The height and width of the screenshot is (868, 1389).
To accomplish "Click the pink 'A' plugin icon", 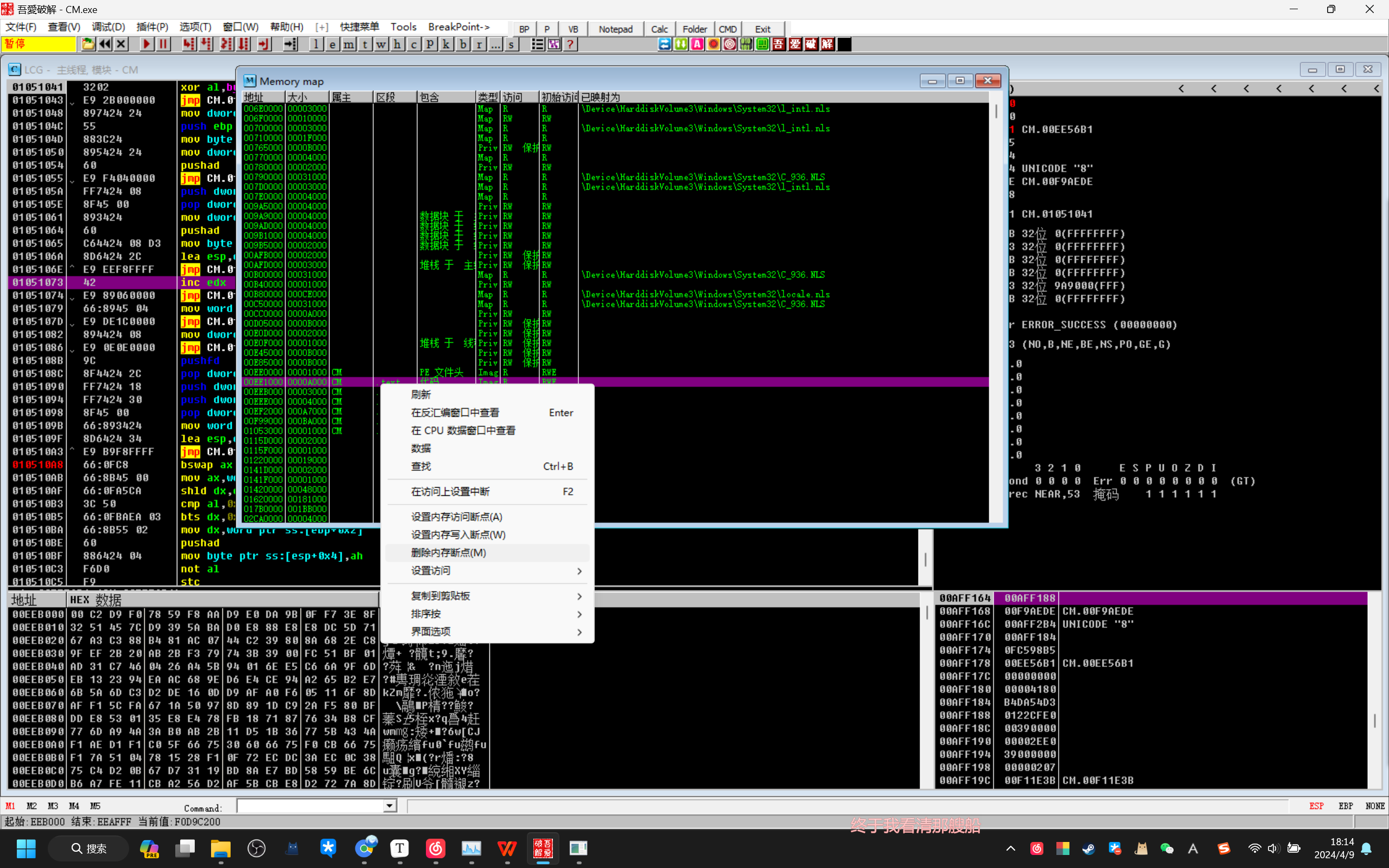I will tap(697, 44).
